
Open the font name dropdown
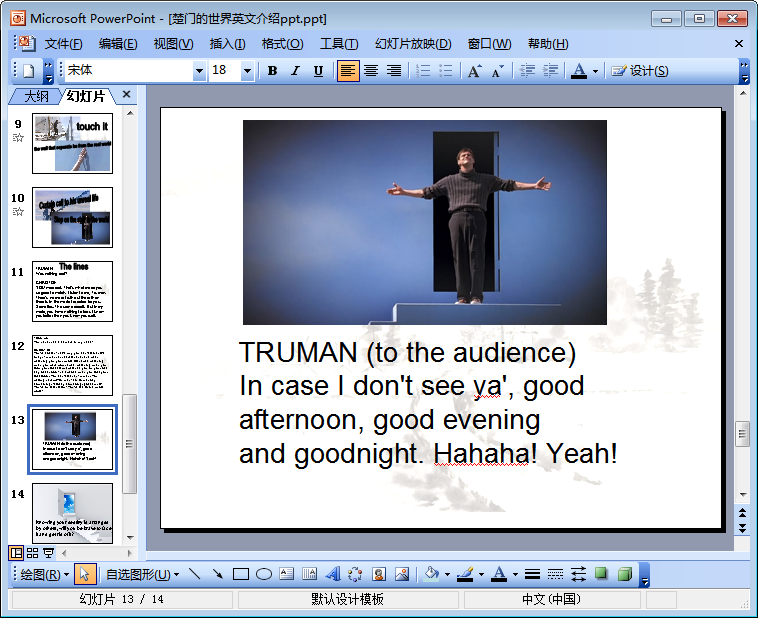click(199, 71)
